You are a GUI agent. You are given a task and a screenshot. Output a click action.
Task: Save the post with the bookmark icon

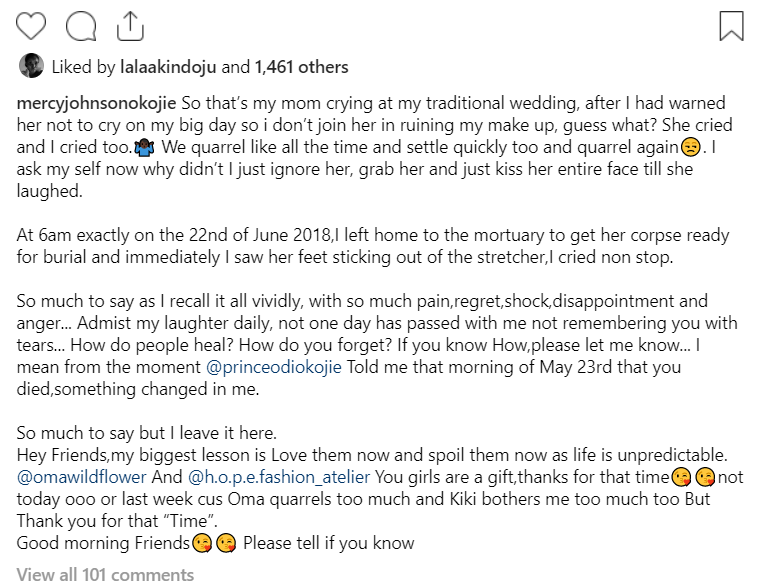click(x=731, y=25)
